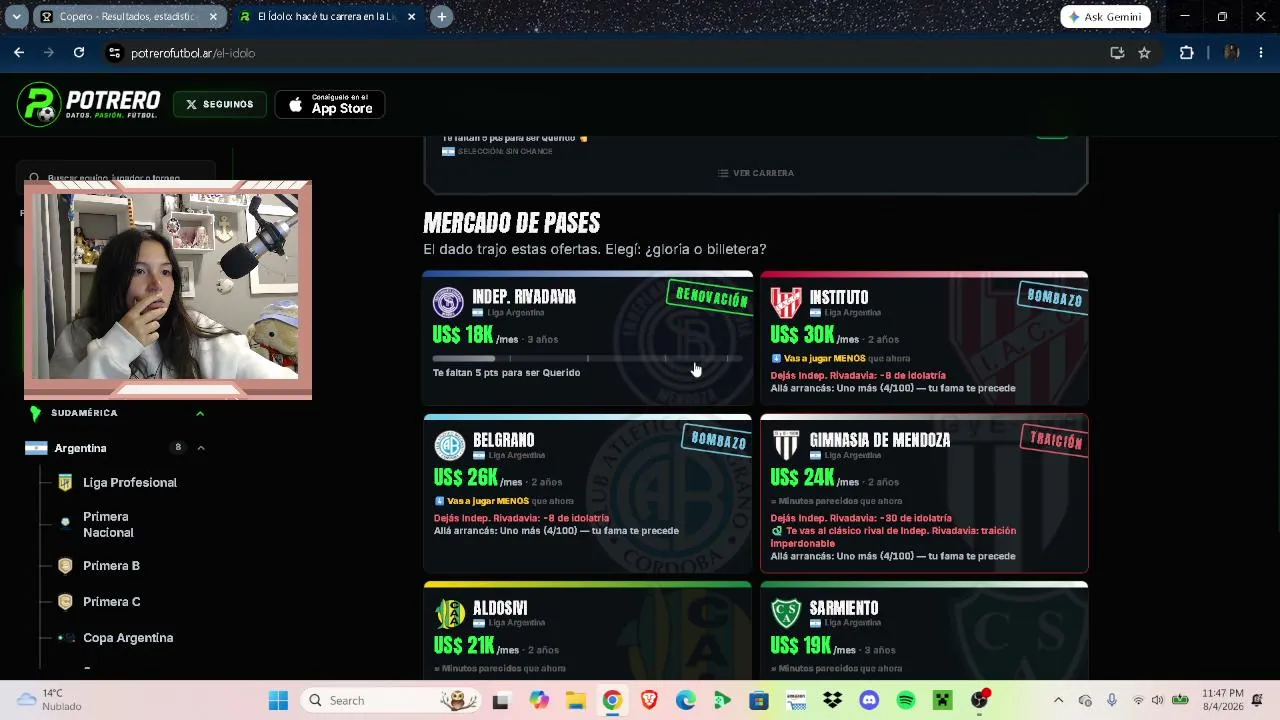Choose the Aldosivi offer name
The width and height of the screenshot is (1280, 720).
500,608
